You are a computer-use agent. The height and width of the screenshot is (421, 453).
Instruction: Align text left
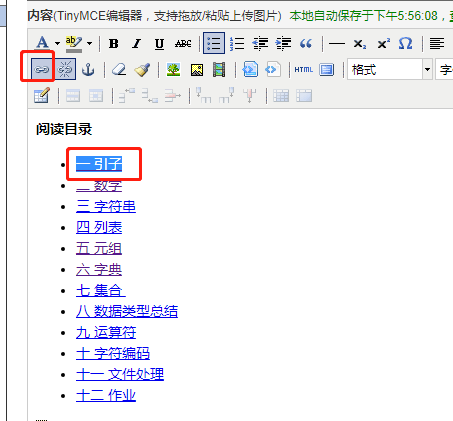point(437,43)
